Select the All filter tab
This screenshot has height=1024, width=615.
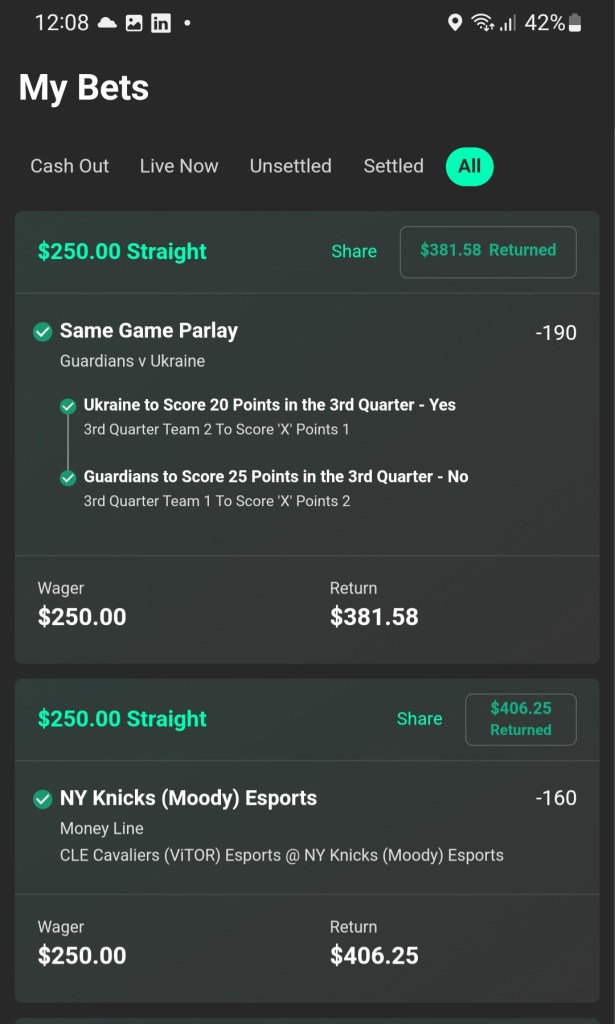coord(469,166)
